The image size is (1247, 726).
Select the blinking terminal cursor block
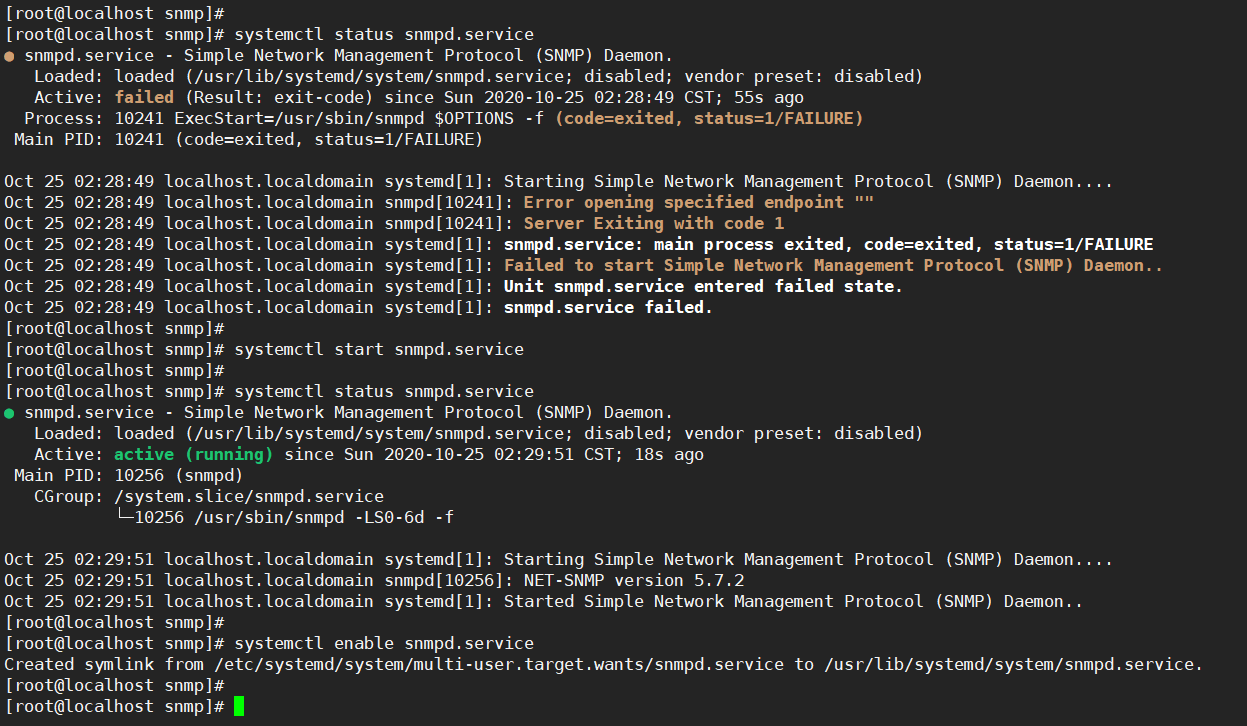click(237, 705)
